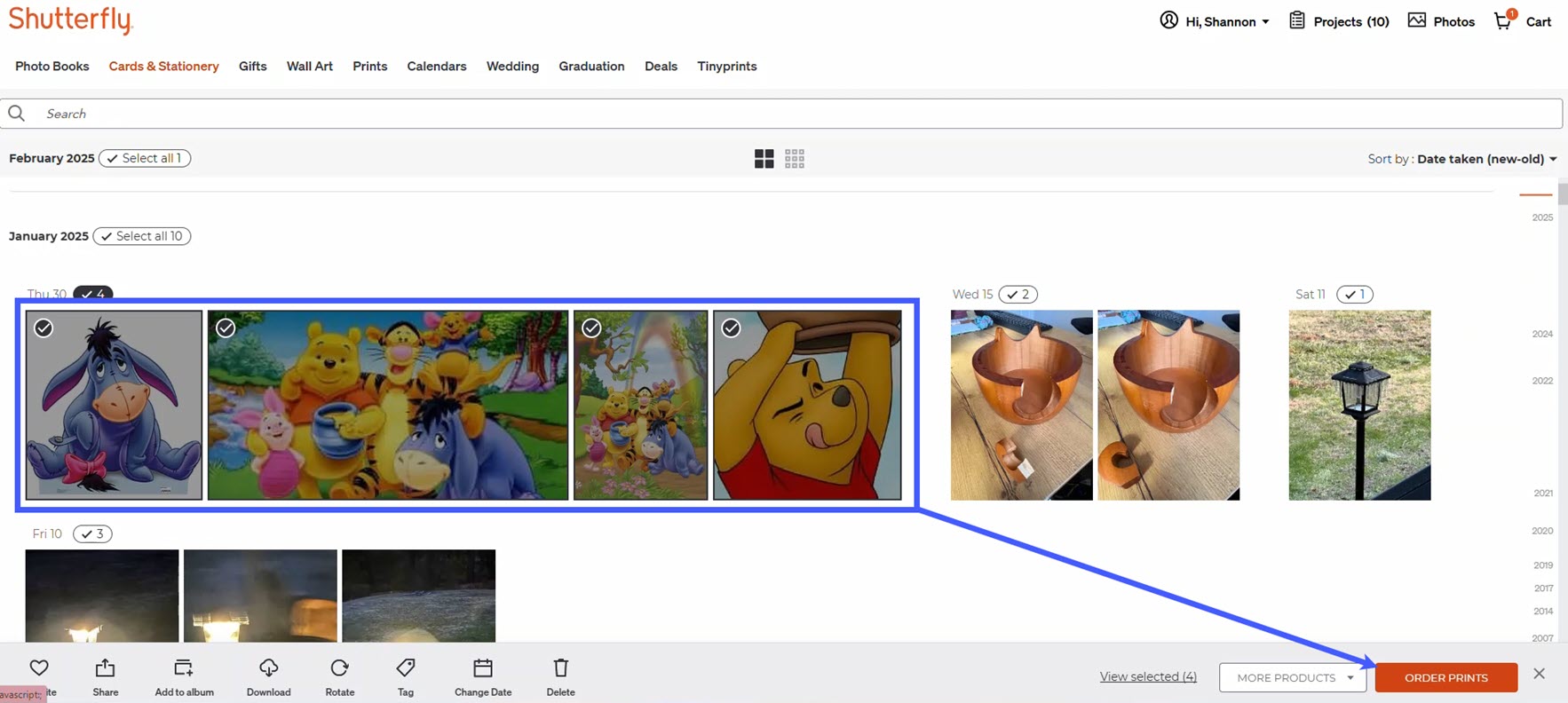
Task: Open the Calendars menu
Action: coord(437,66)
